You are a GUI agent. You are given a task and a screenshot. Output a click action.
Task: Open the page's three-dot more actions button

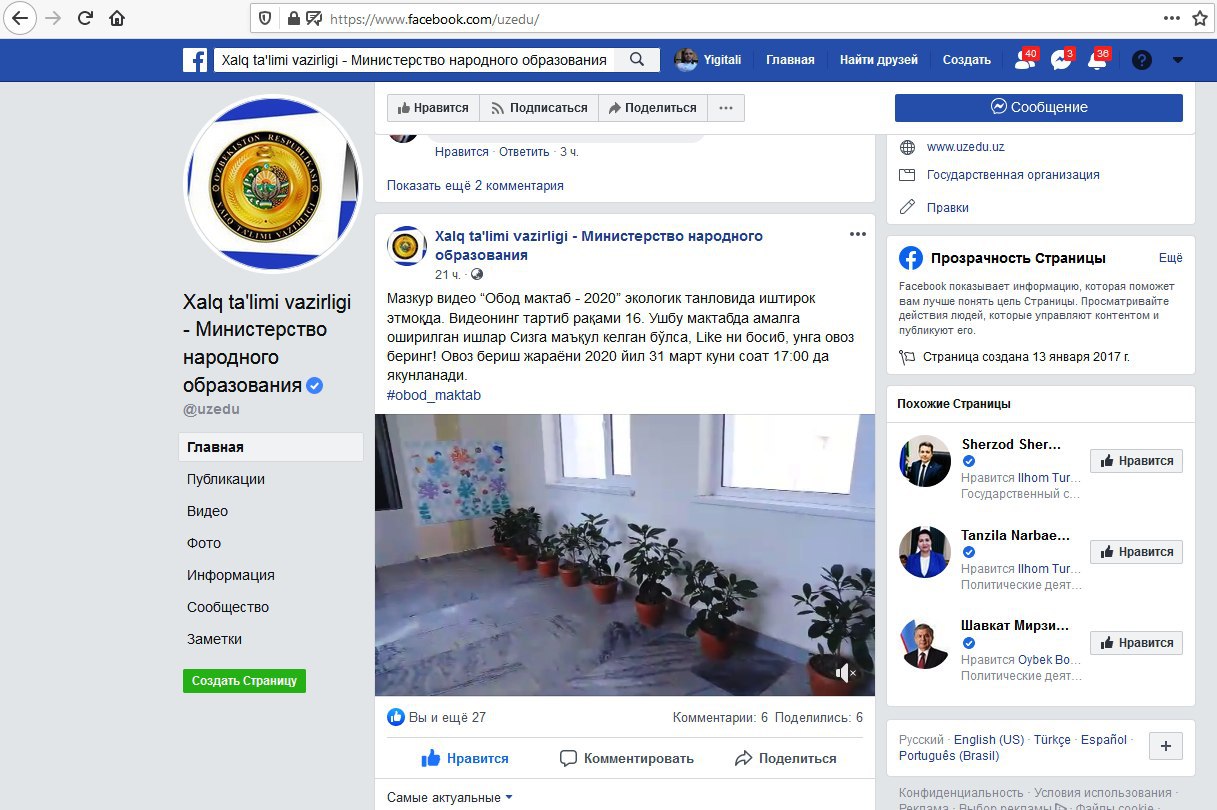726,108
